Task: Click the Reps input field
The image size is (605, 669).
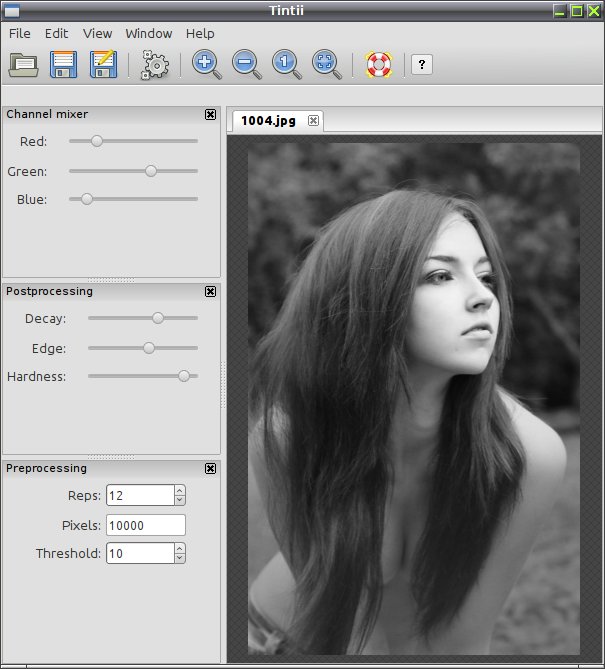Action: pyautogui.click(x=140, y=495)
